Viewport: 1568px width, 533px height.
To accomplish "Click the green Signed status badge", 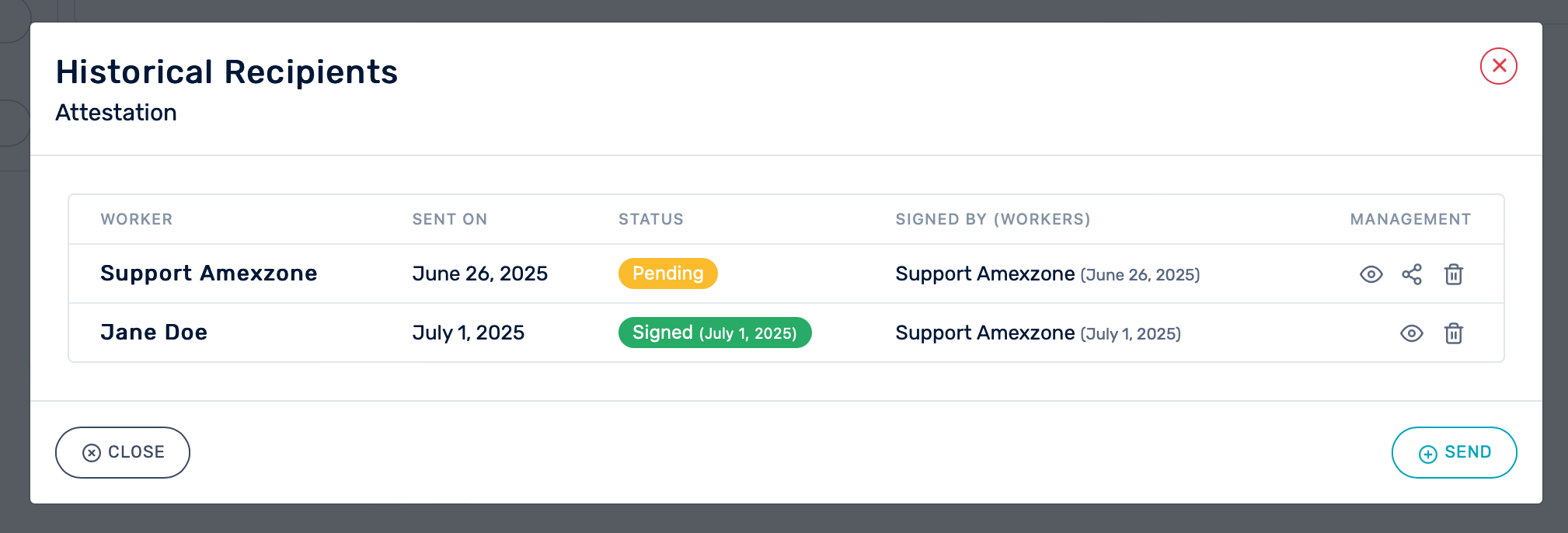I will pyautogui.click(x=714, y=333).
